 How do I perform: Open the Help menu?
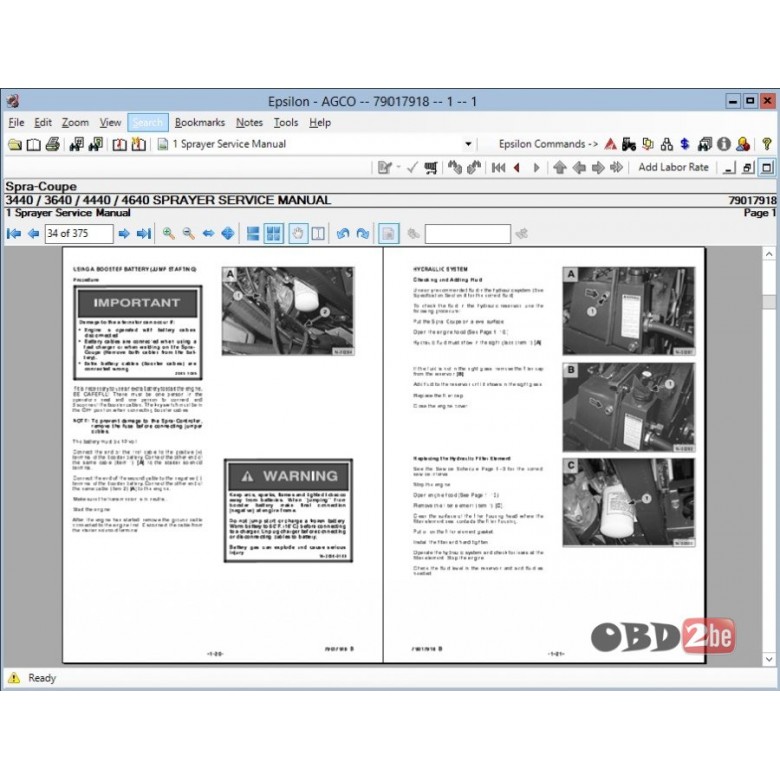(320, 122)
